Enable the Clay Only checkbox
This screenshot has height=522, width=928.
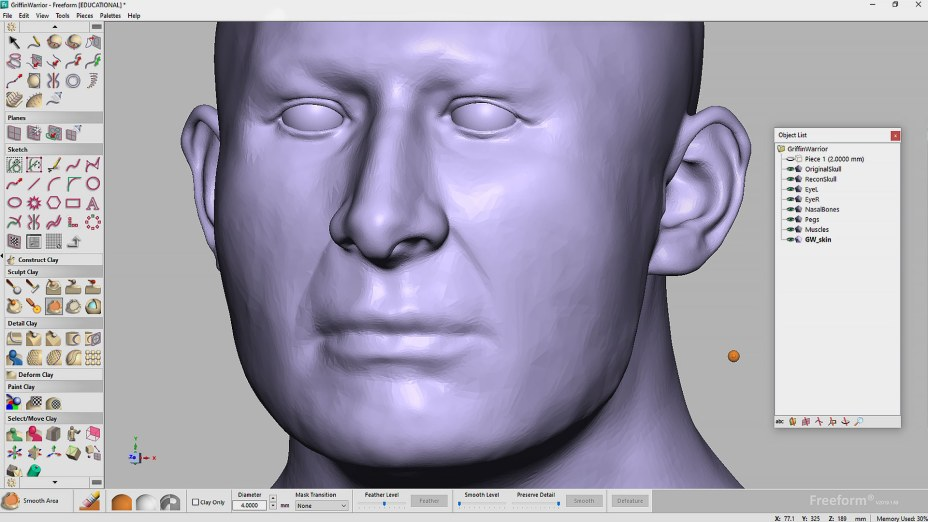click(196, 502)
